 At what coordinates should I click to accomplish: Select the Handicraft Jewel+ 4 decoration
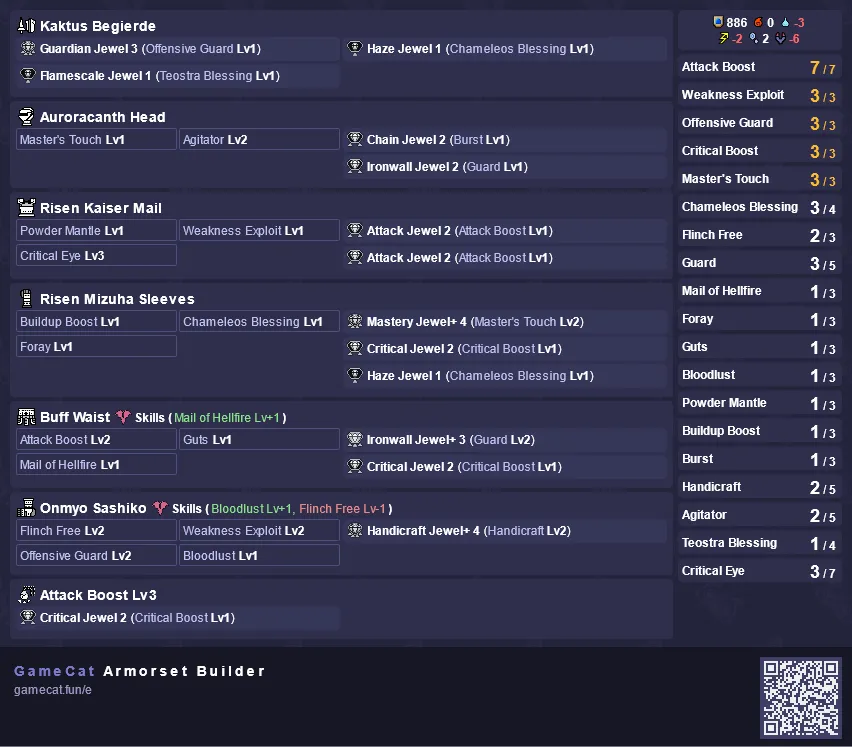[505, 531]
